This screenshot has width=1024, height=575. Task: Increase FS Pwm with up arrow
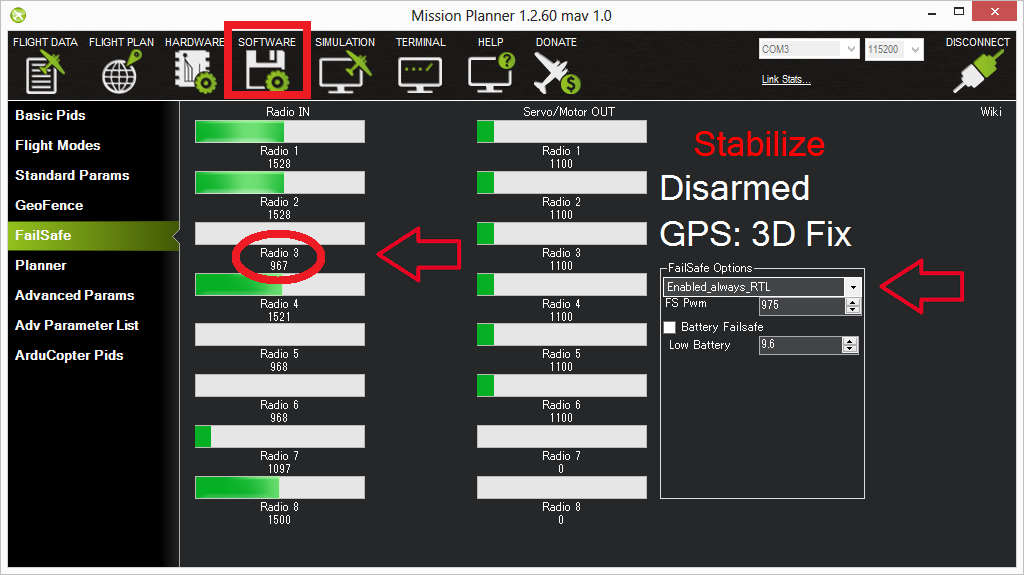click(852, 303)
